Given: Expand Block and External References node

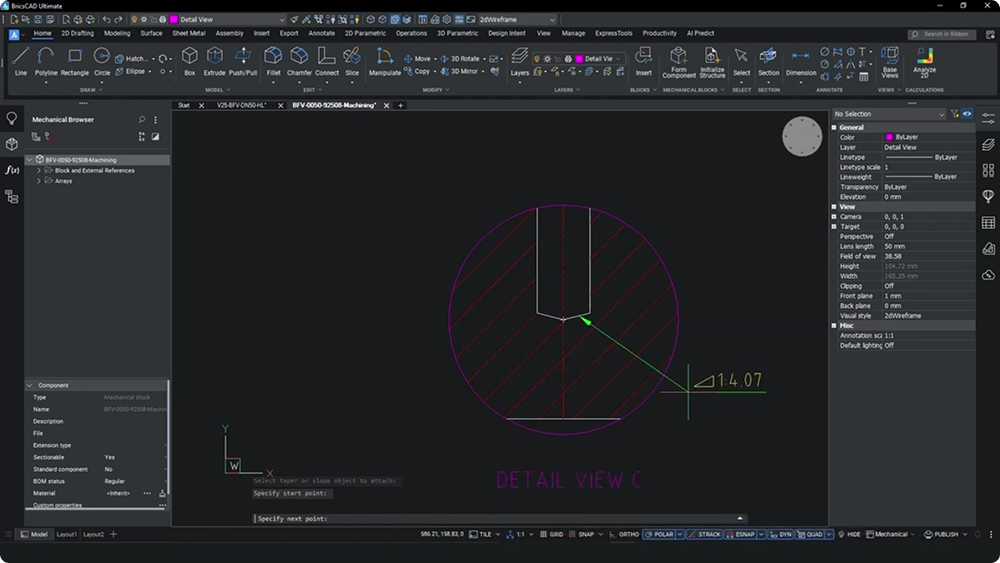Looking at the screenshot, I should pos(39,171).
